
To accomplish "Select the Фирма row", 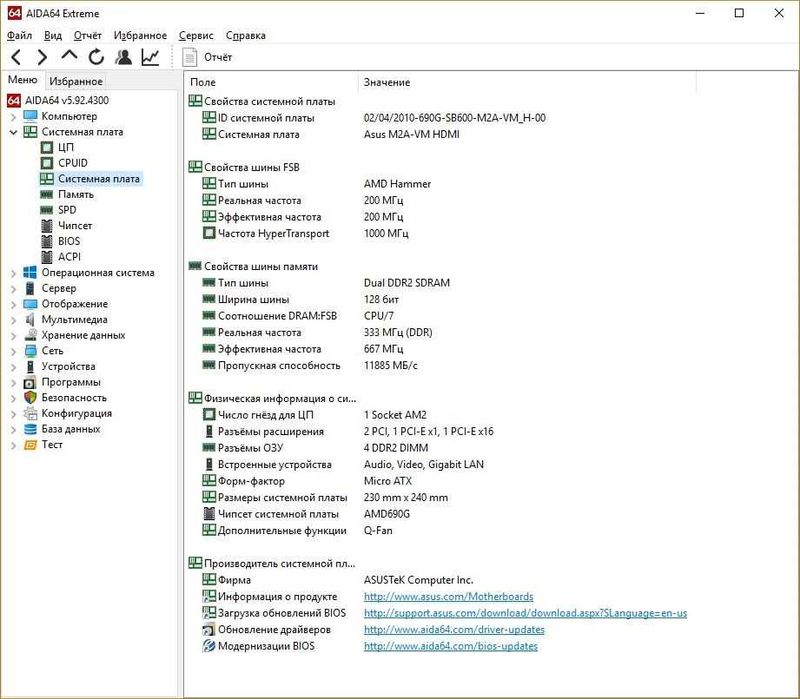I will point(338,580).
